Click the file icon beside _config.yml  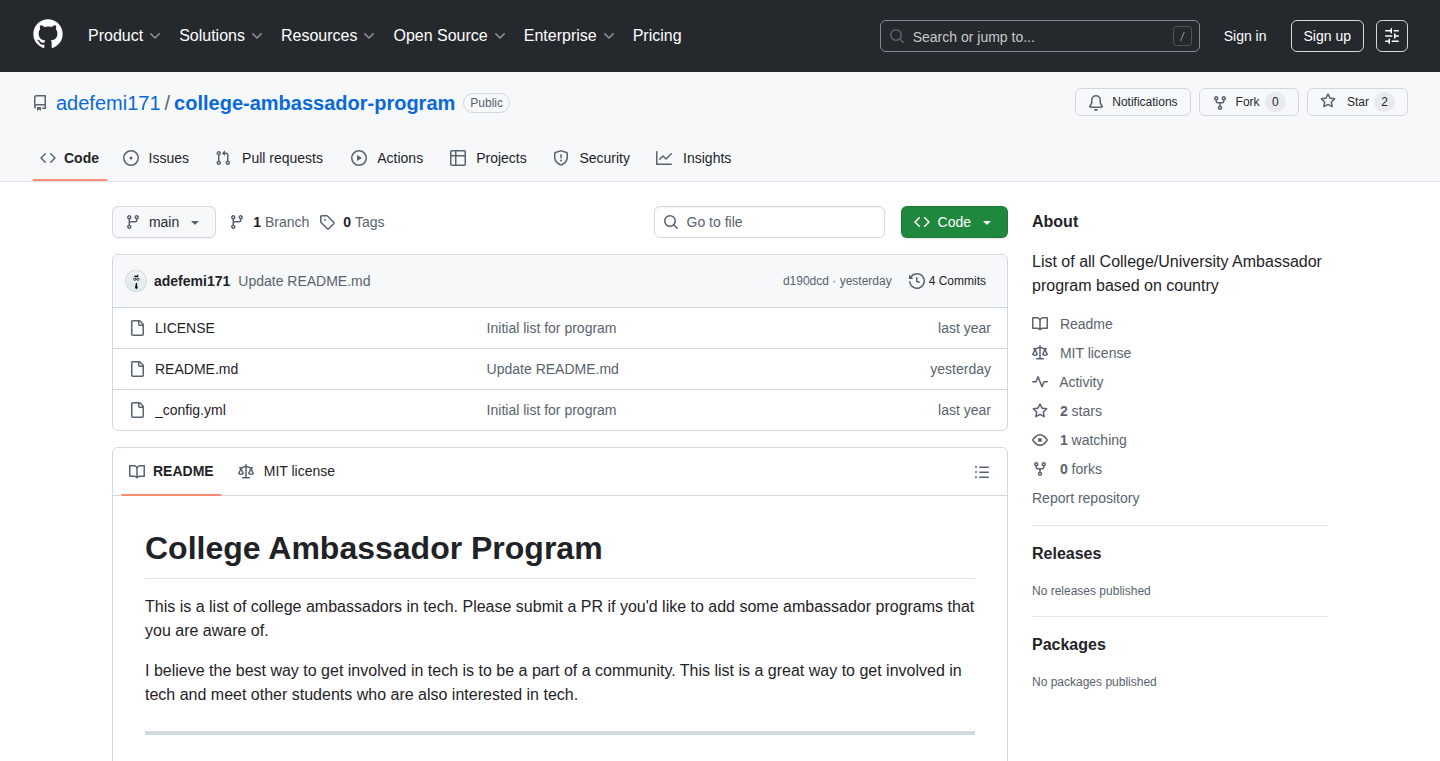pos(138,410)
